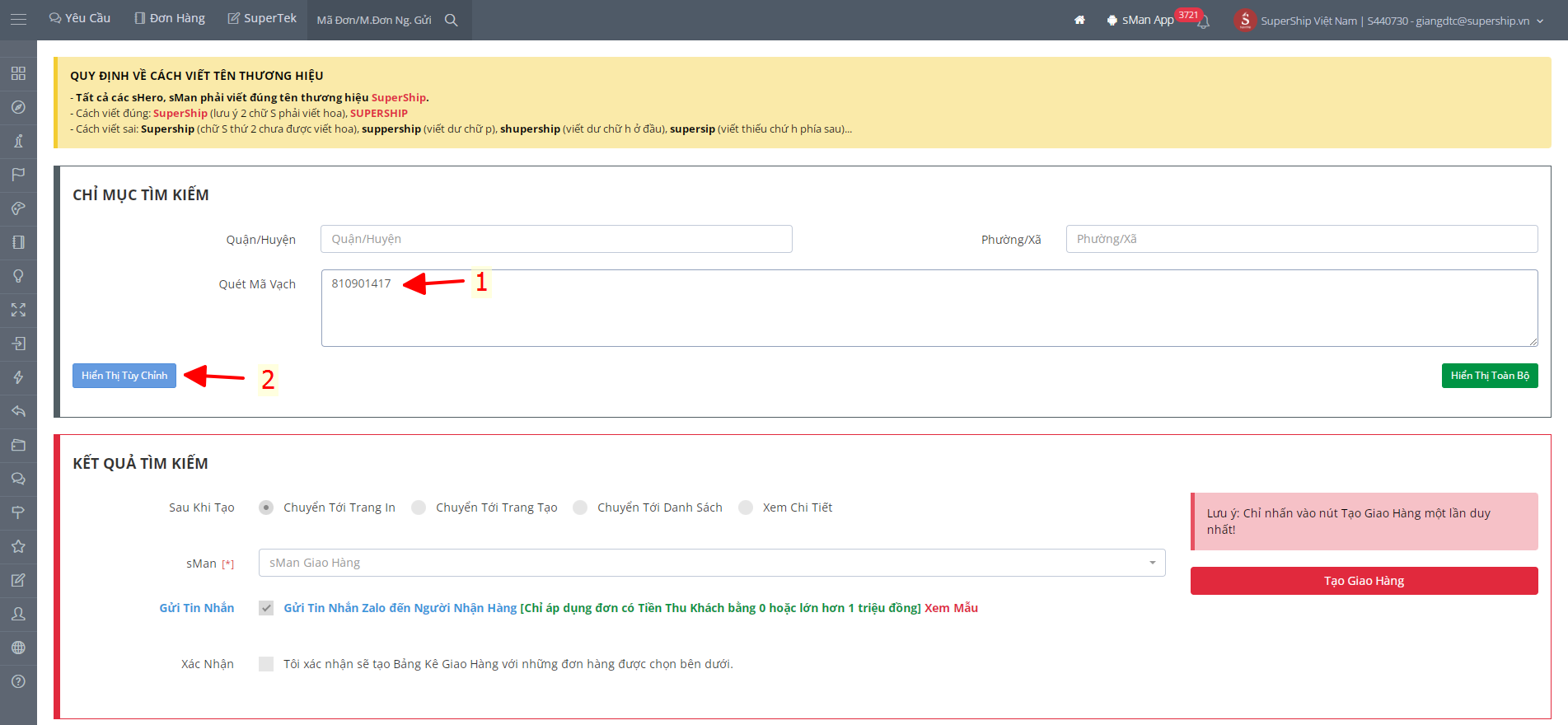This screenshot has height=725, width=1568.
Task: Click the signpost sidebar icon
Action: tap(18, 512)
